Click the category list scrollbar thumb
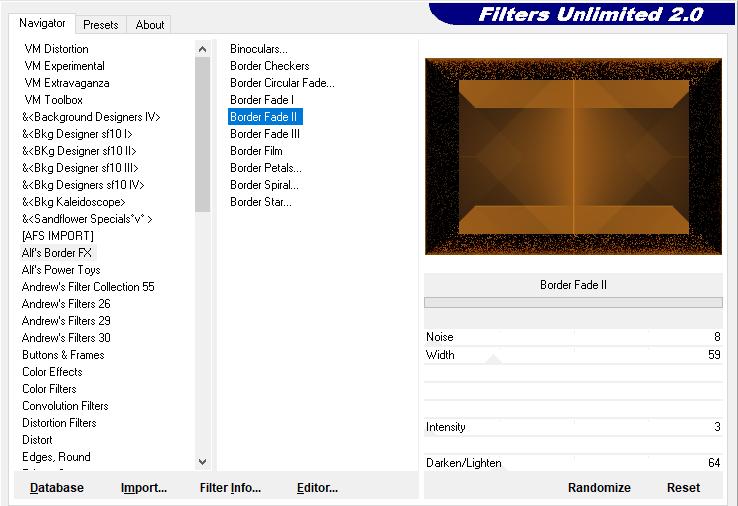The image size is (738, 506). pos(202,134)
